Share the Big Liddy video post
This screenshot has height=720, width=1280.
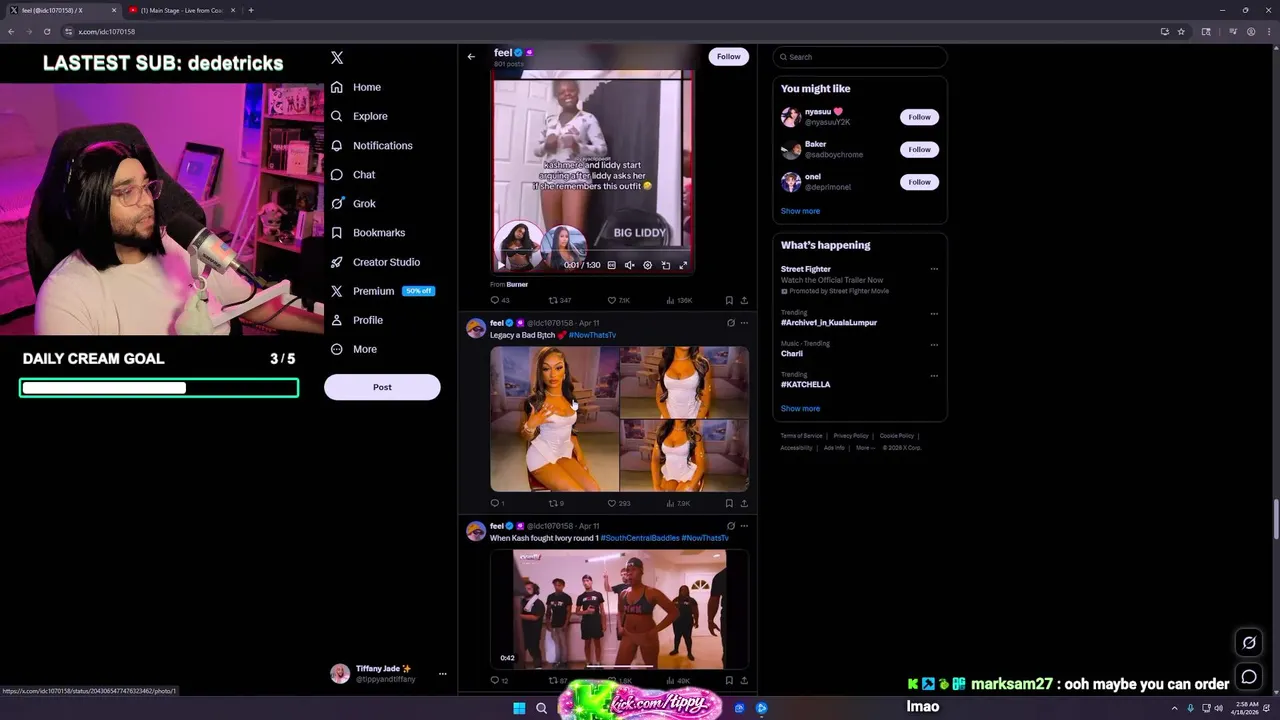(x=744, y=300)
